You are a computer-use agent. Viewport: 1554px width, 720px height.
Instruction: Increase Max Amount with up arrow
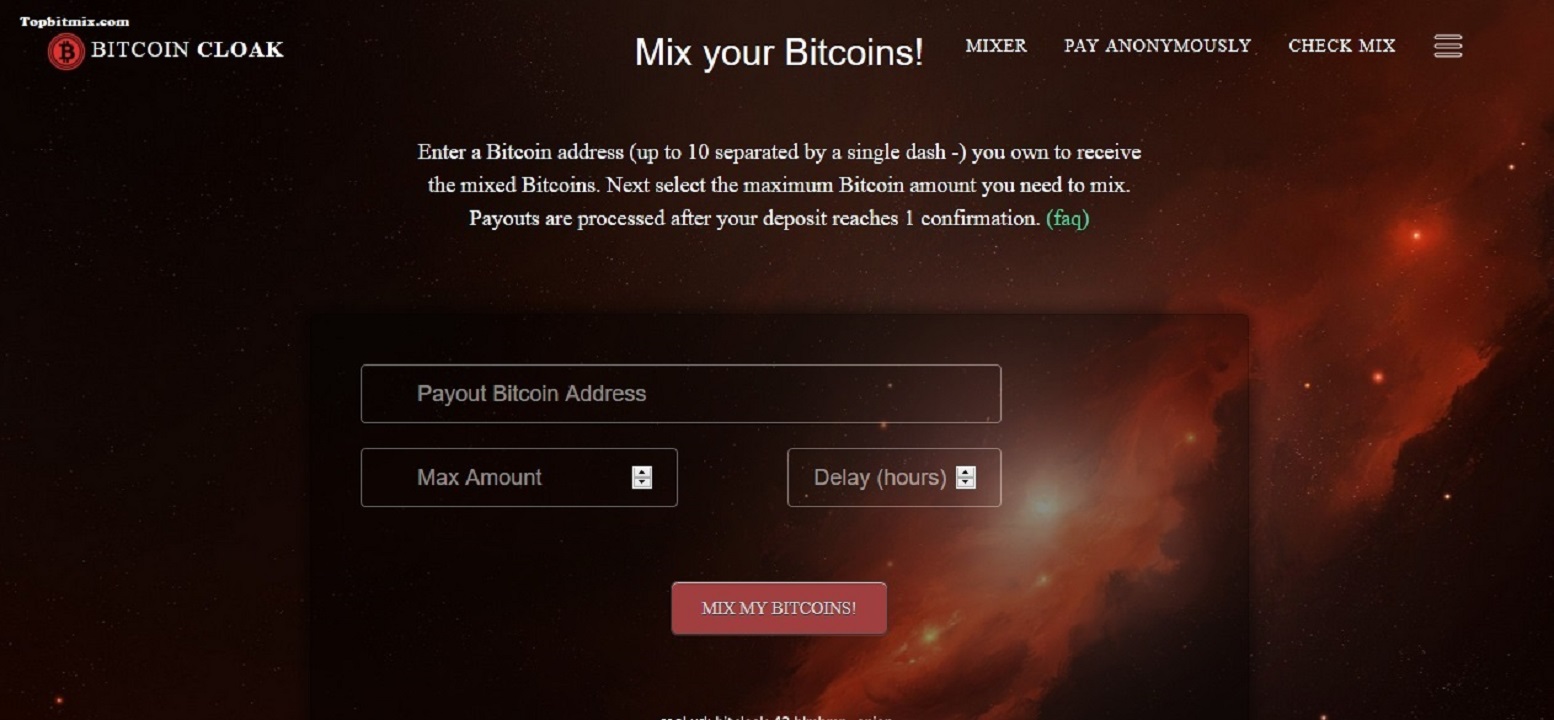tap(642, 472)
